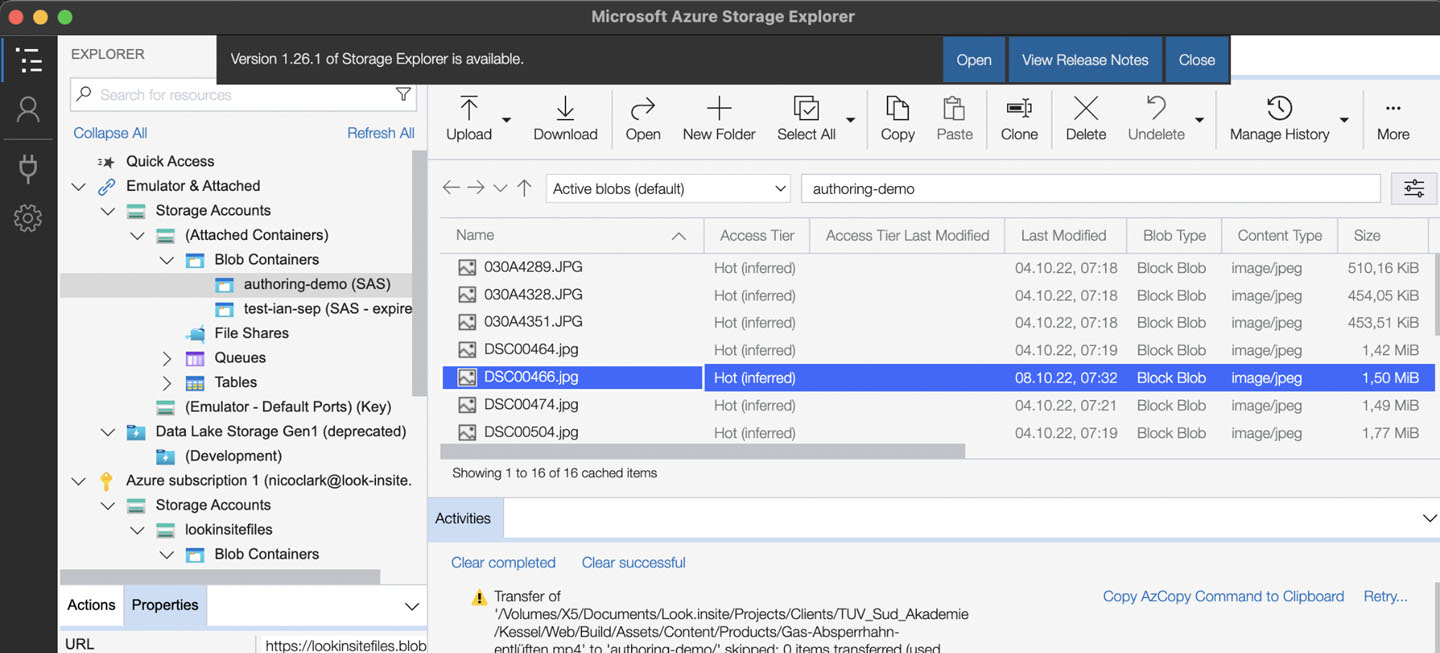This screenshot has height=653, width=1440.
Task: Open the Select All dropdown arrow
Action: click(850, 120)
